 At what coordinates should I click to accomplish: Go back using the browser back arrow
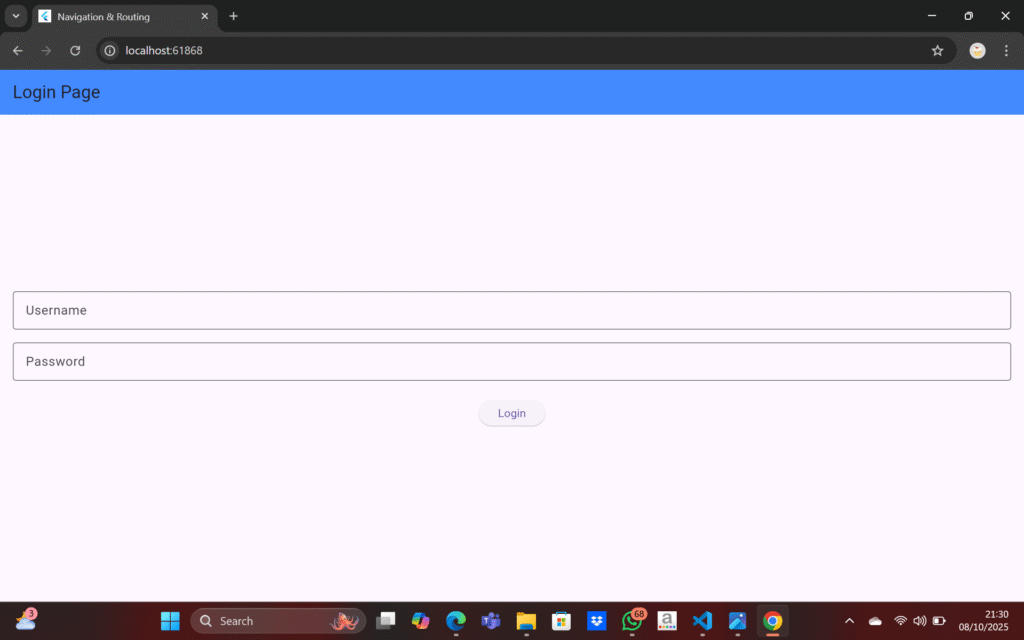17,51
